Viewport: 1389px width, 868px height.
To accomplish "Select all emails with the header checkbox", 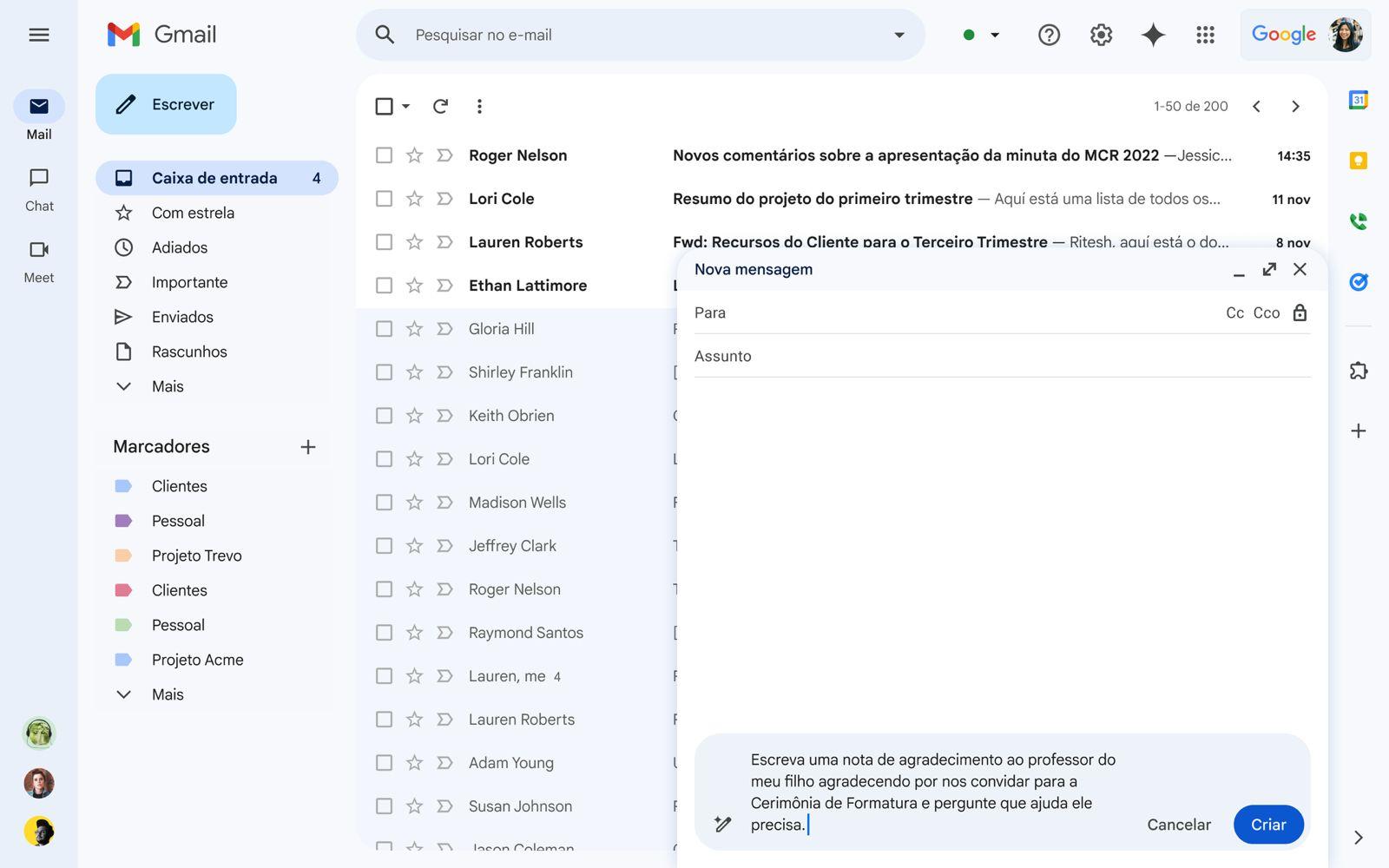I will point(384,106).
